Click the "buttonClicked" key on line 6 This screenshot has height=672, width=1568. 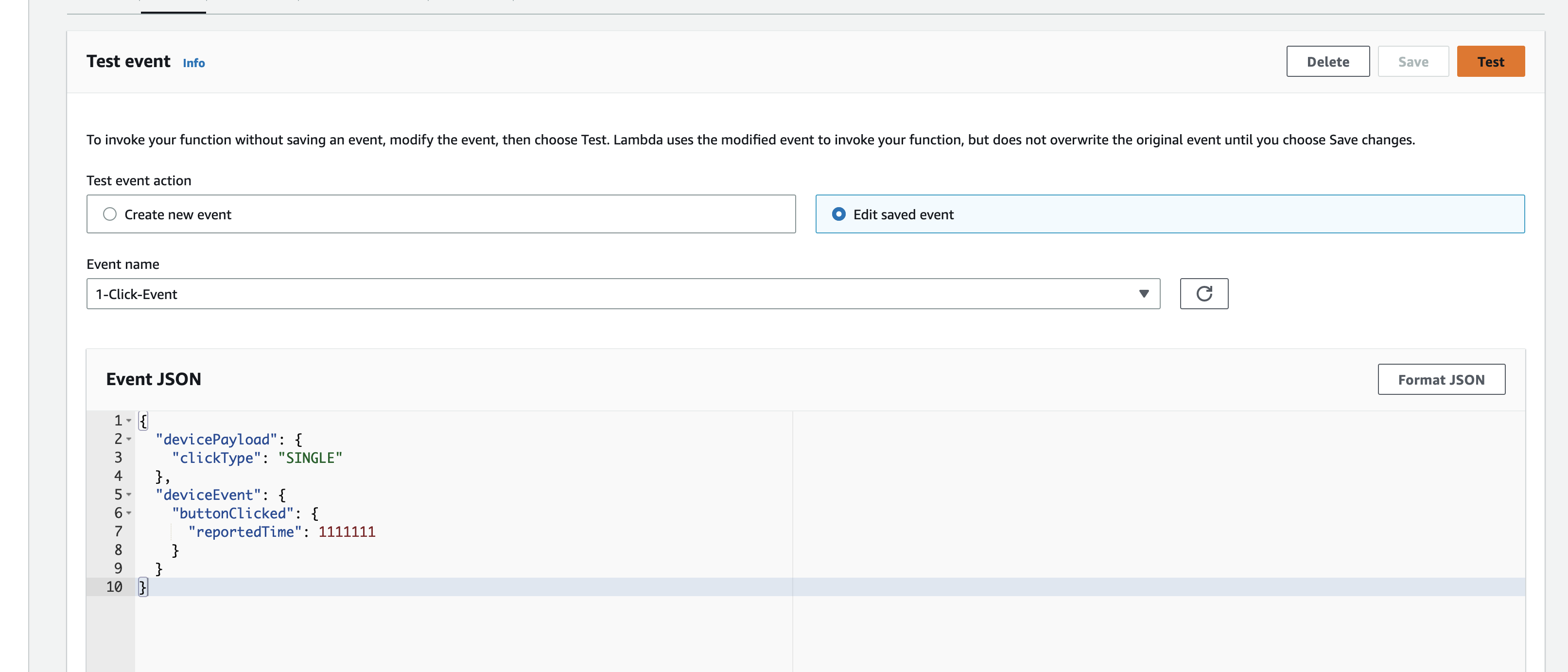pyautogui.click(x=232, y=513)
